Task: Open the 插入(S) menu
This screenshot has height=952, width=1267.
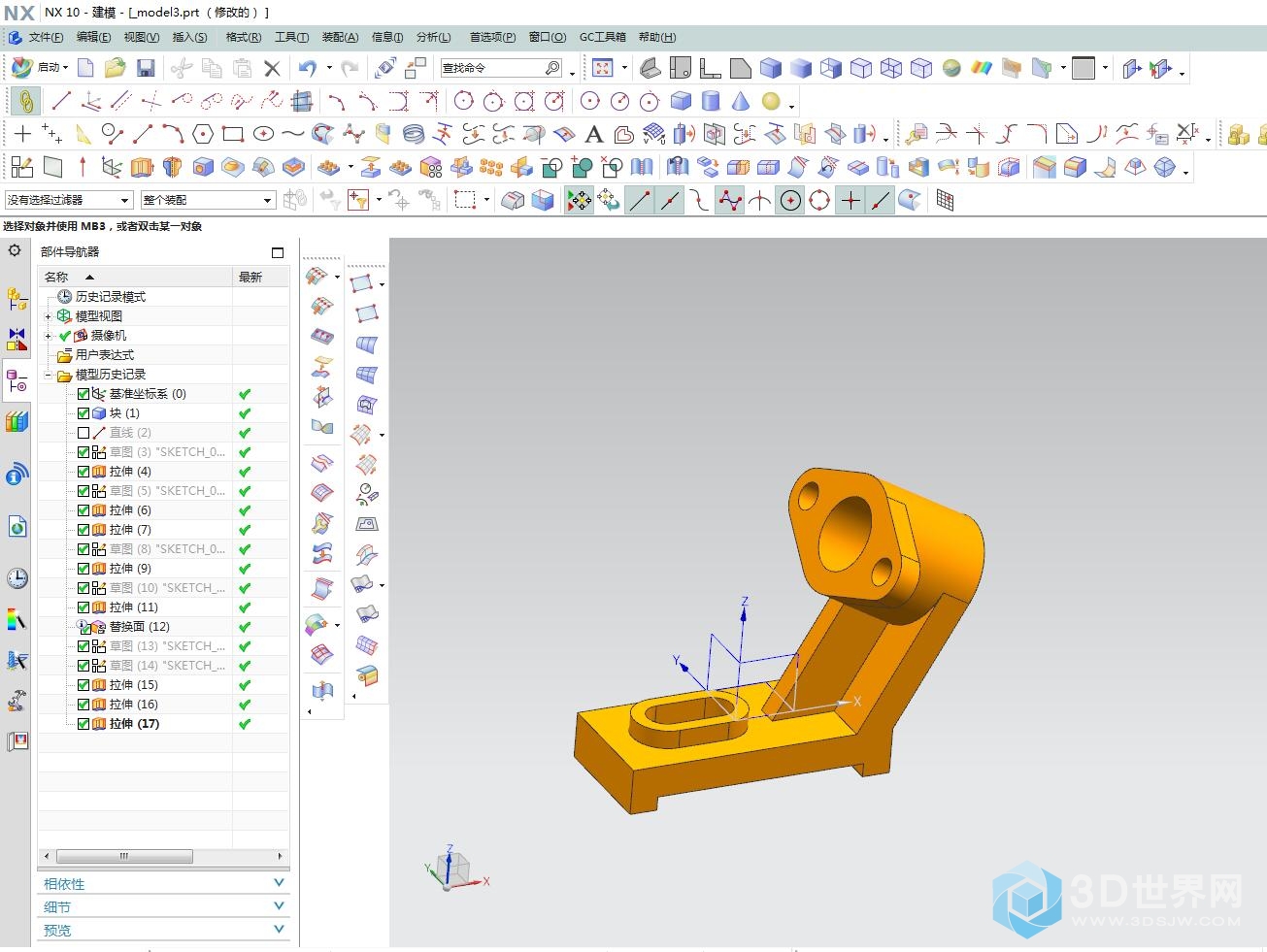Action: click(189, 37)
